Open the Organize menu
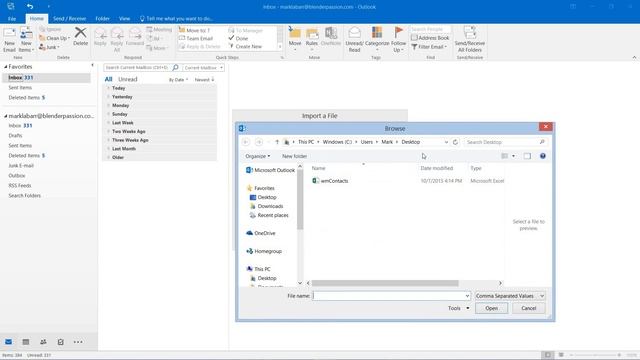 pos(258,156)
